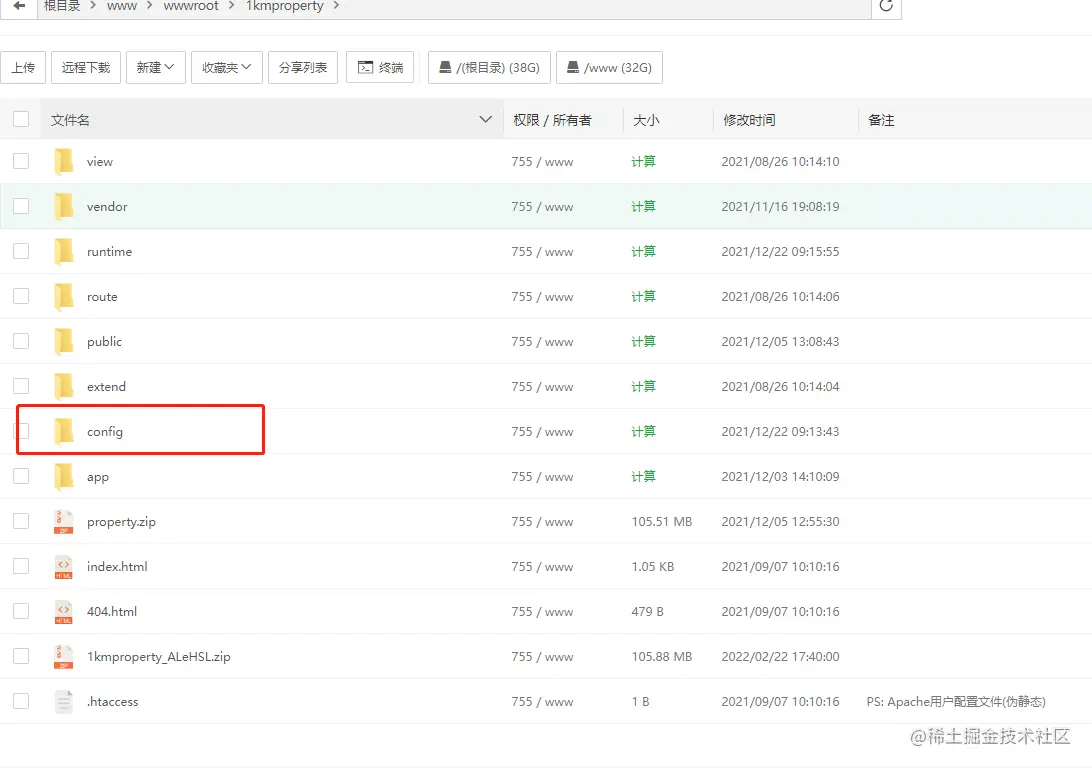Open the config folder icon
The width and height of the screenshot is (1092, 768).
(63, 432)
